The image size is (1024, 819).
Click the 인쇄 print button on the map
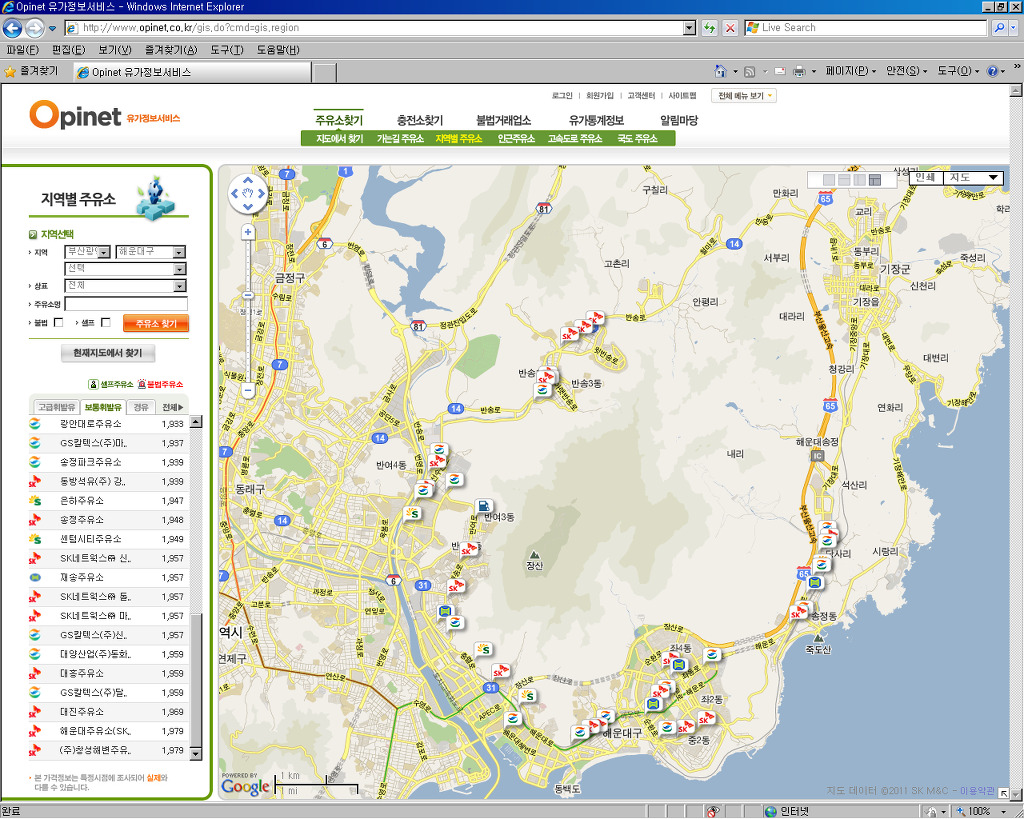(x=925, y=178)
